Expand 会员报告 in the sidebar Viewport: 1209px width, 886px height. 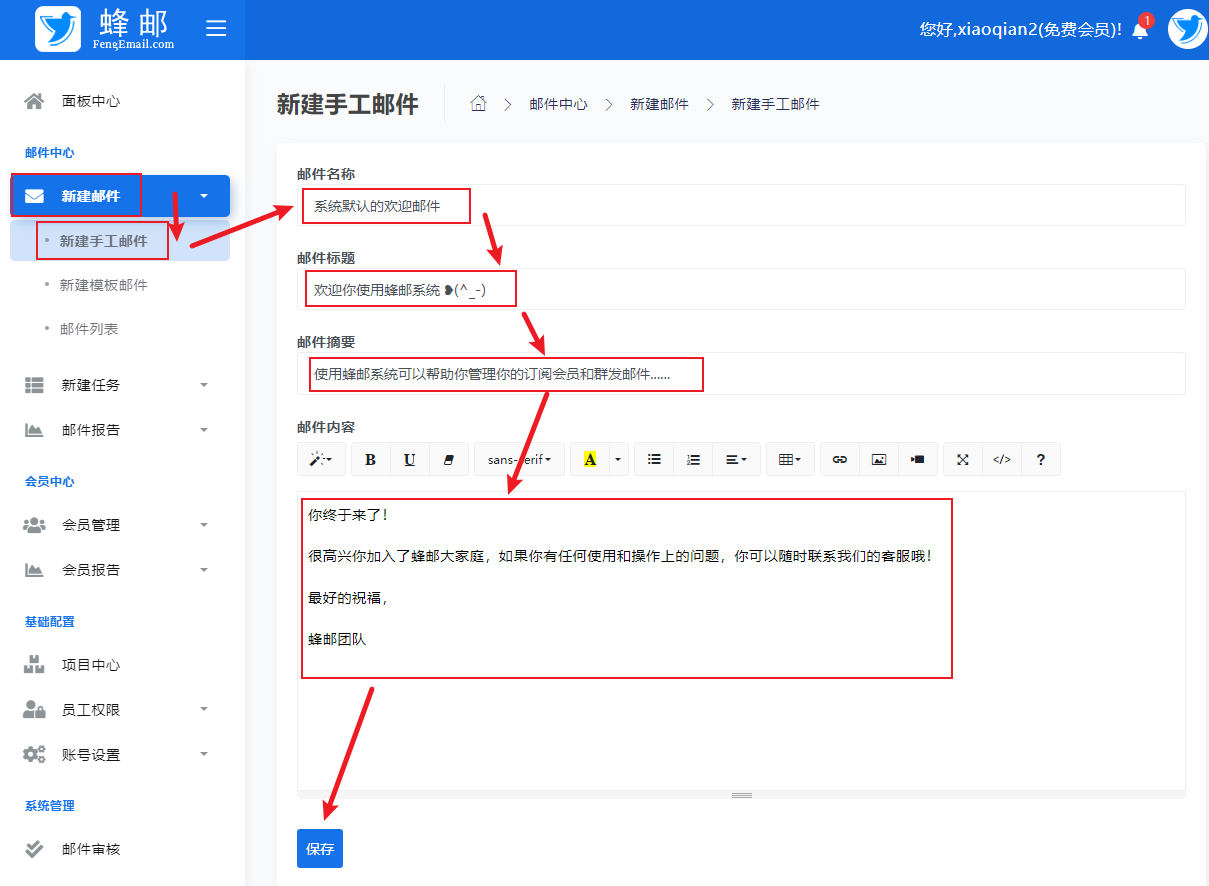tap(120, 570)
